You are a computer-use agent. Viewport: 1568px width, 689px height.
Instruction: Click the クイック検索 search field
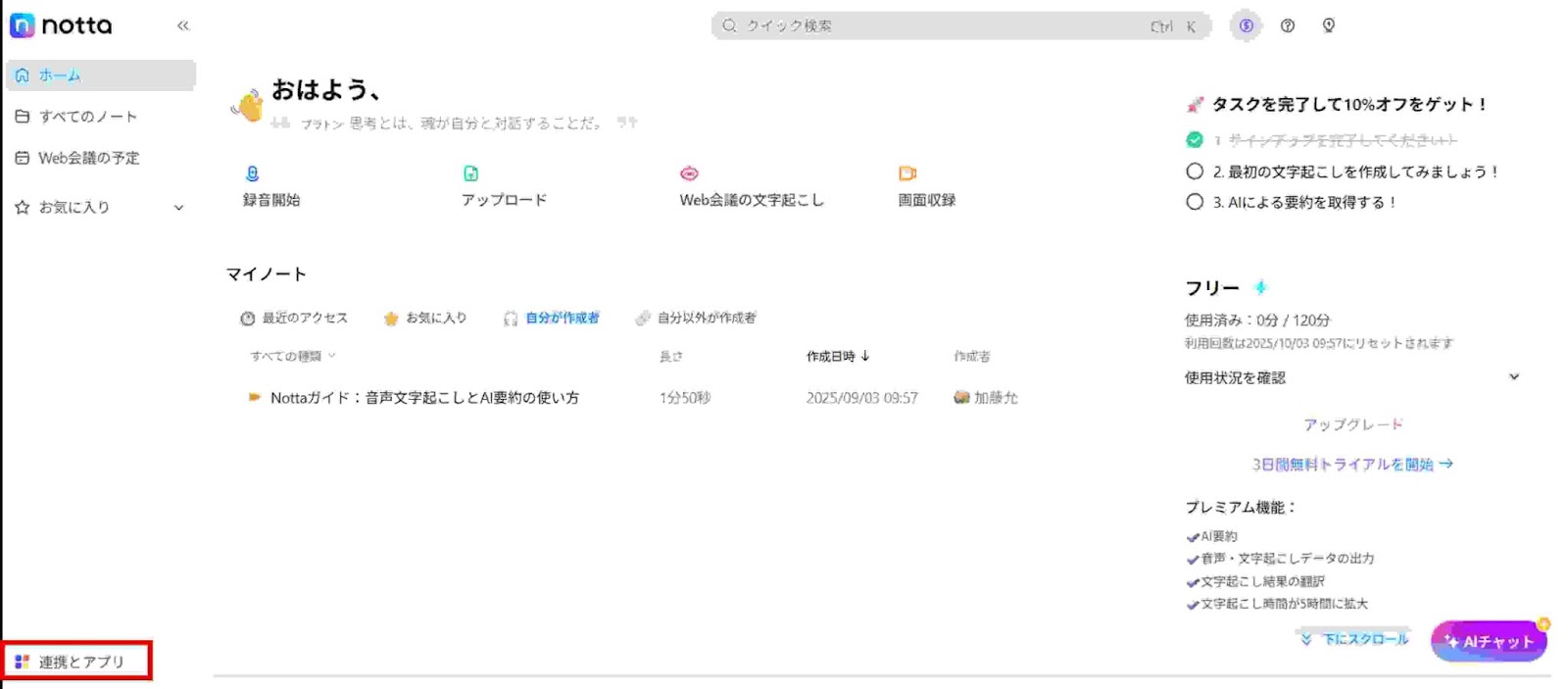tap(960, 26)
